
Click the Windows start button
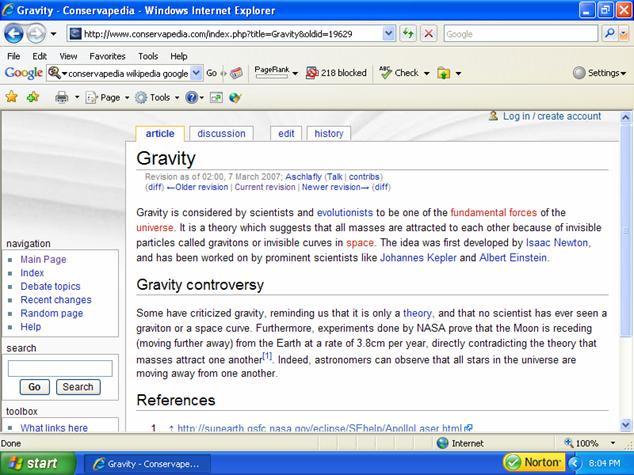click(38, 463)
